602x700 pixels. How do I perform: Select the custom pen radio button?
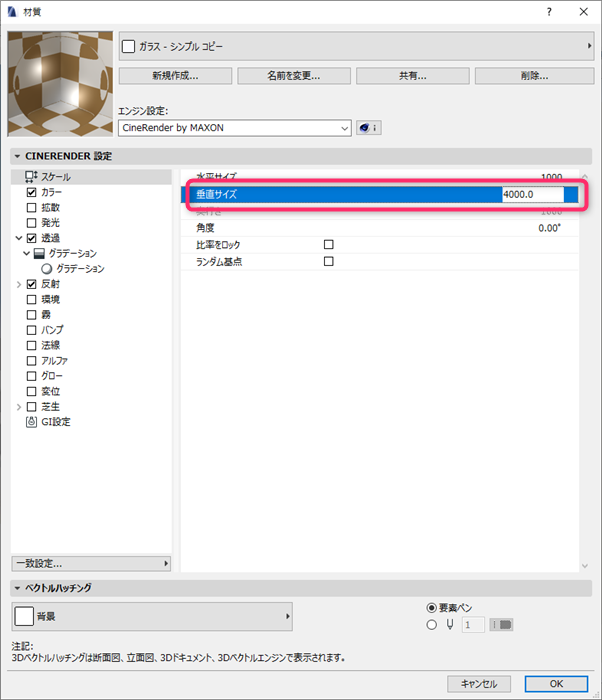431,625
